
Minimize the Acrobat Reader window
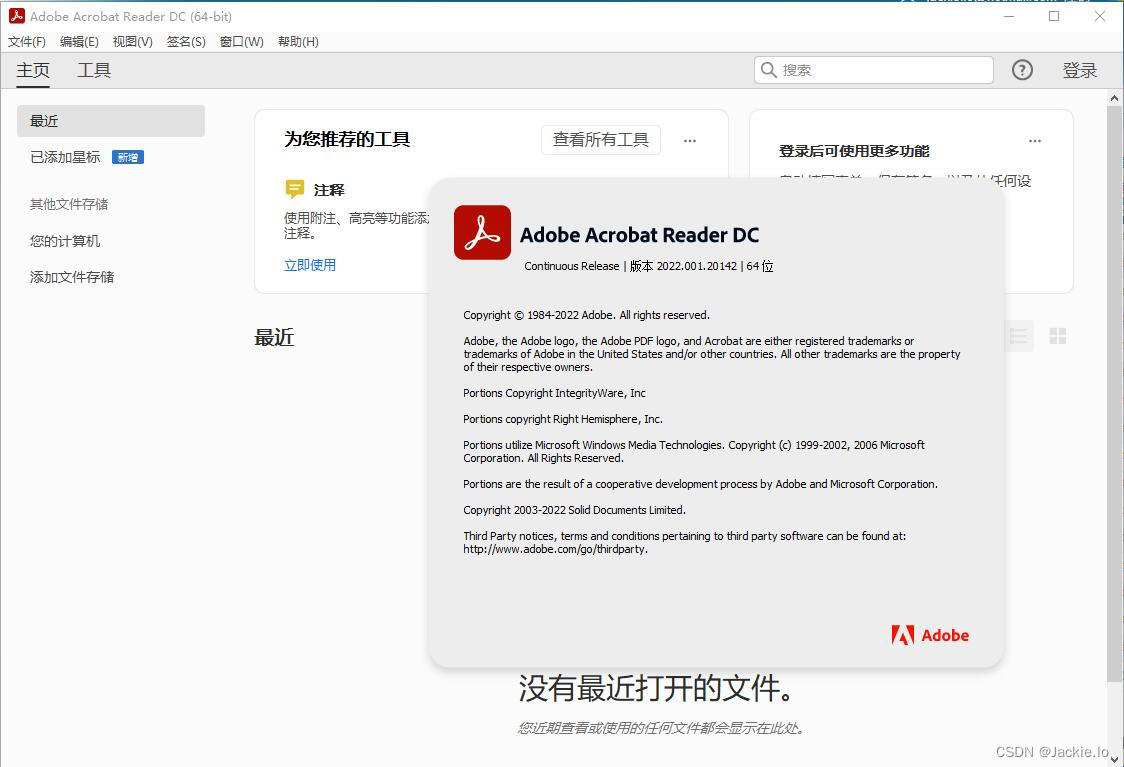pyautogui.click(x=1009, y=16)
